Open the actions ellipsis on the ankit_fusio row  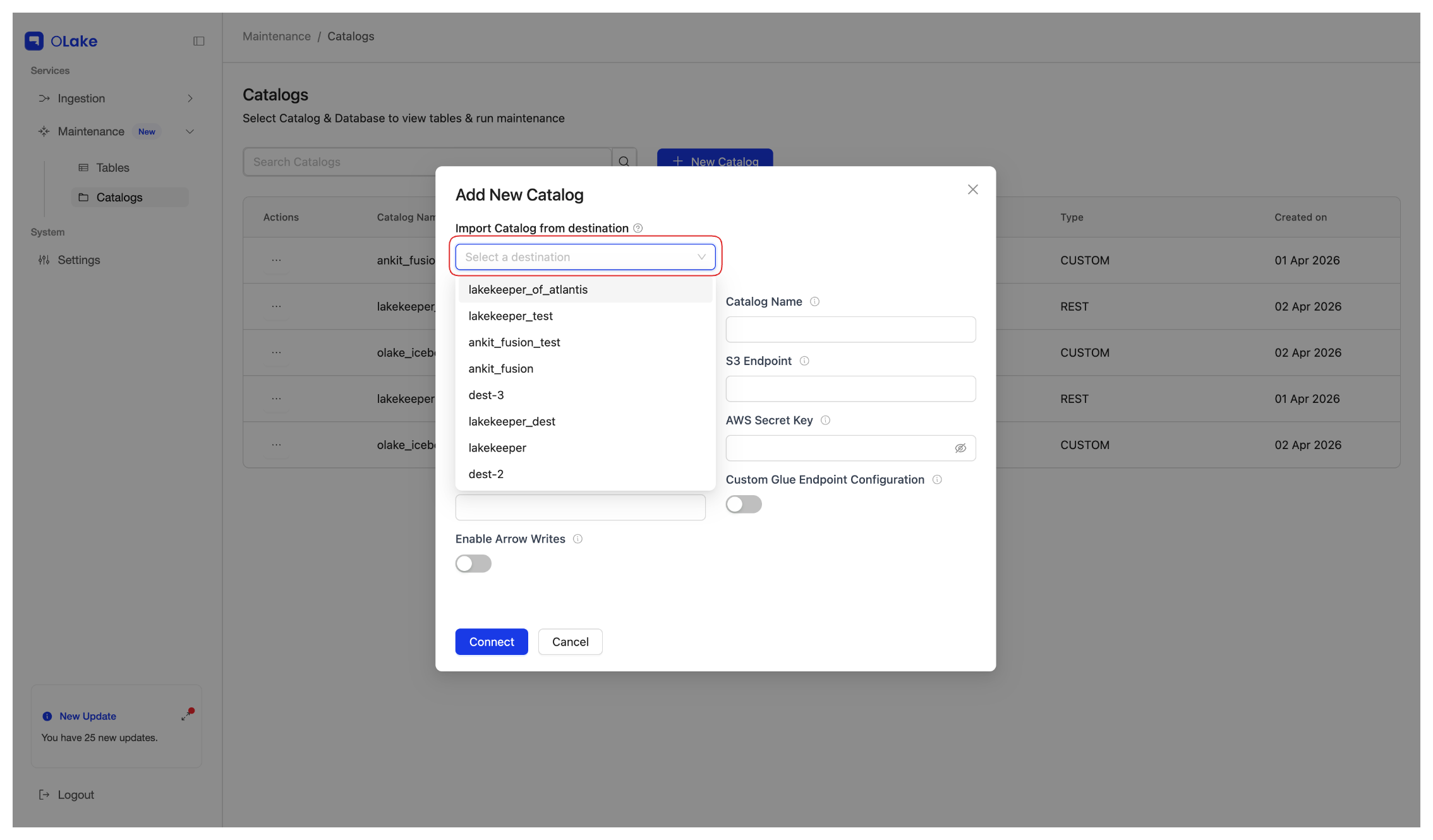click(276, 260)
